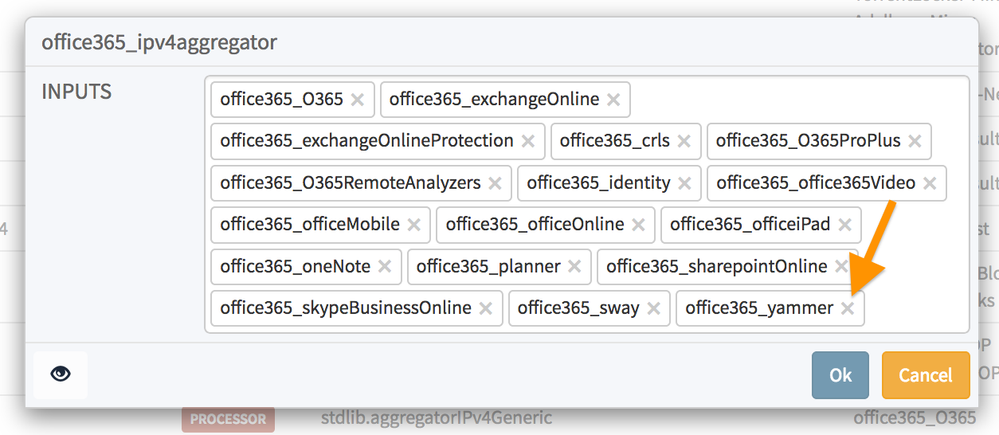Remove the office365_identity input

pos(684,184)
